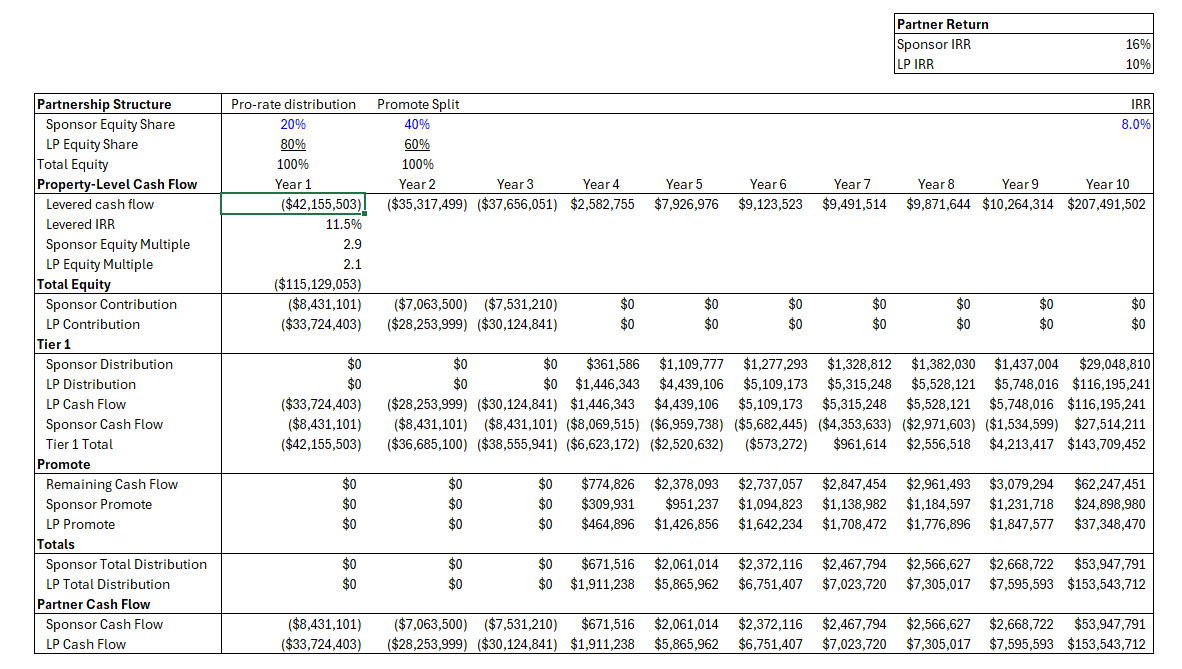Select the LP Contribution row label
Image resolution: width=1182 pixels, height=669 pixels.
93,324
